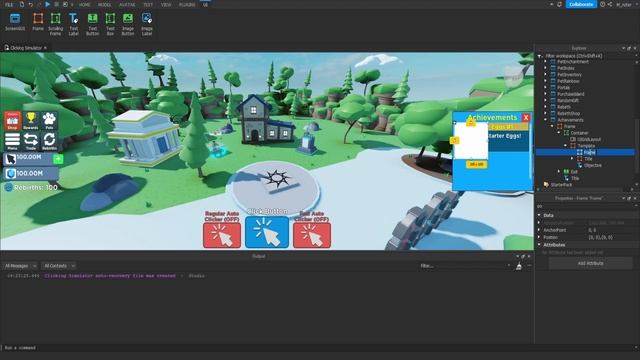Open the Rebirths icon in the game HUD

click(49, 141)
